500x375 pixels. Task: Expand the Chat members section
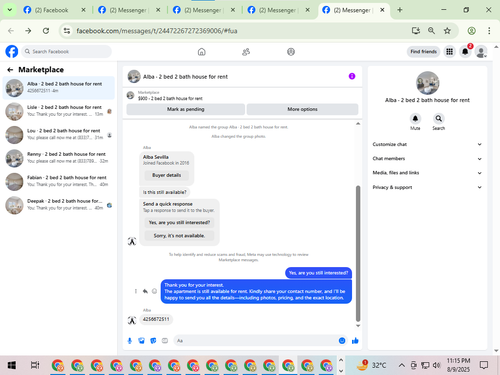point(427,159)
